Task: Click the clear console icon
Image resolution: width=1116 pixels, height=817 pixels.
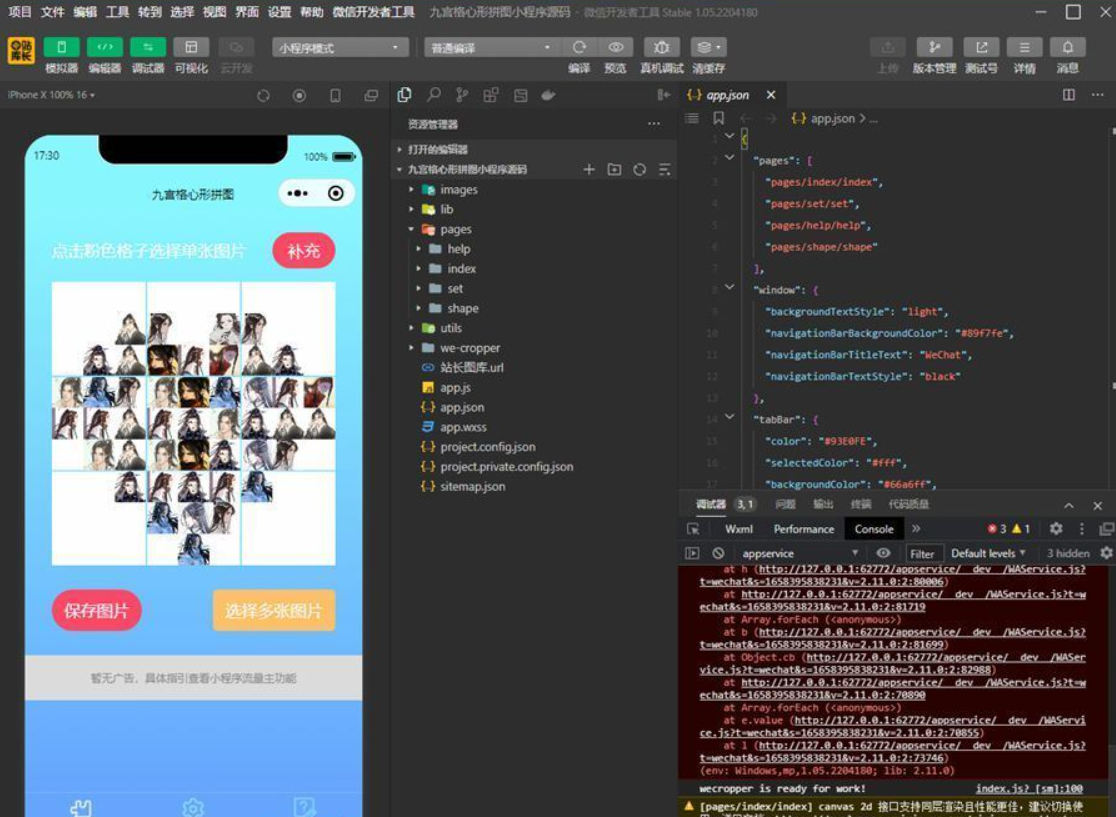Action: point(718,553)
